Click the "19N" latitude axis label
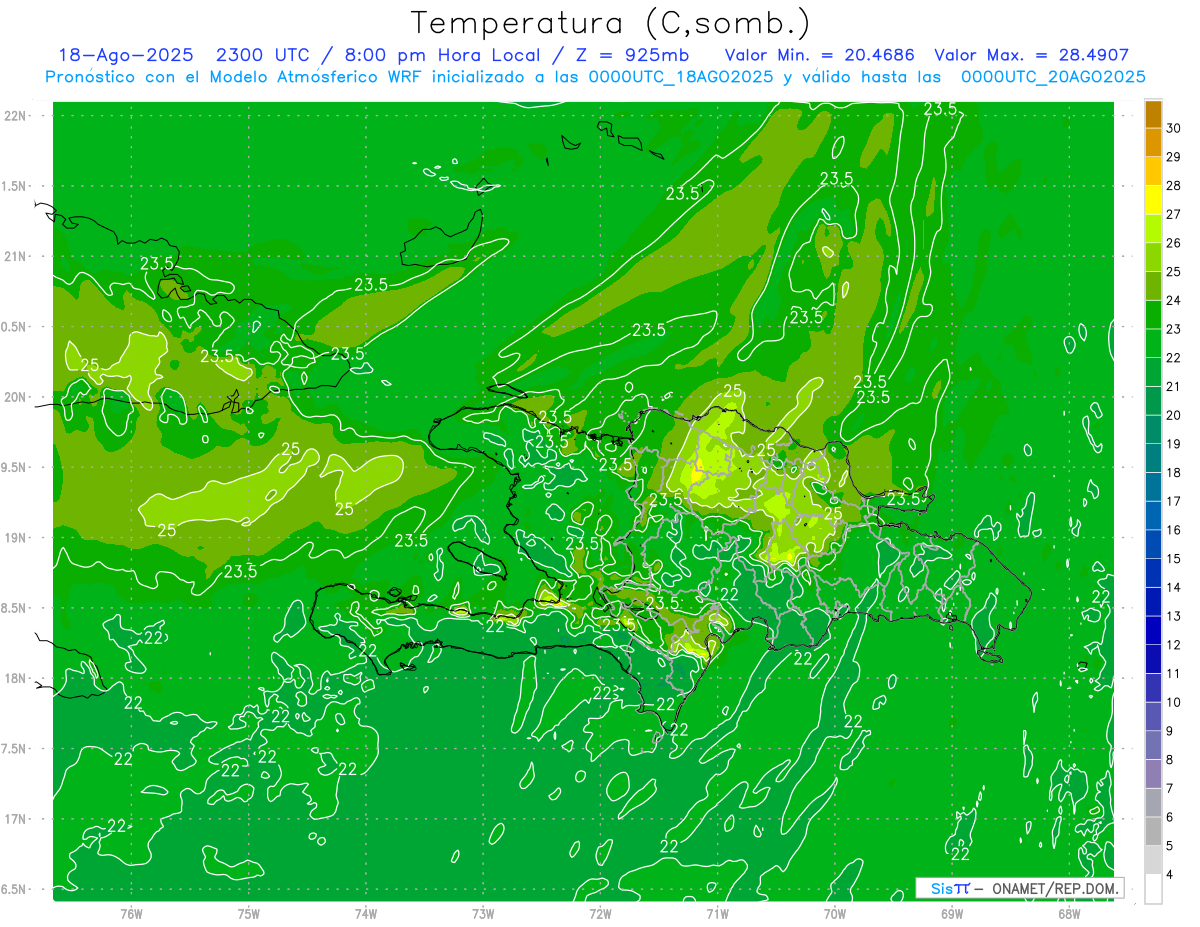The width and height of the screenshot is (1200, 927). 16,538
